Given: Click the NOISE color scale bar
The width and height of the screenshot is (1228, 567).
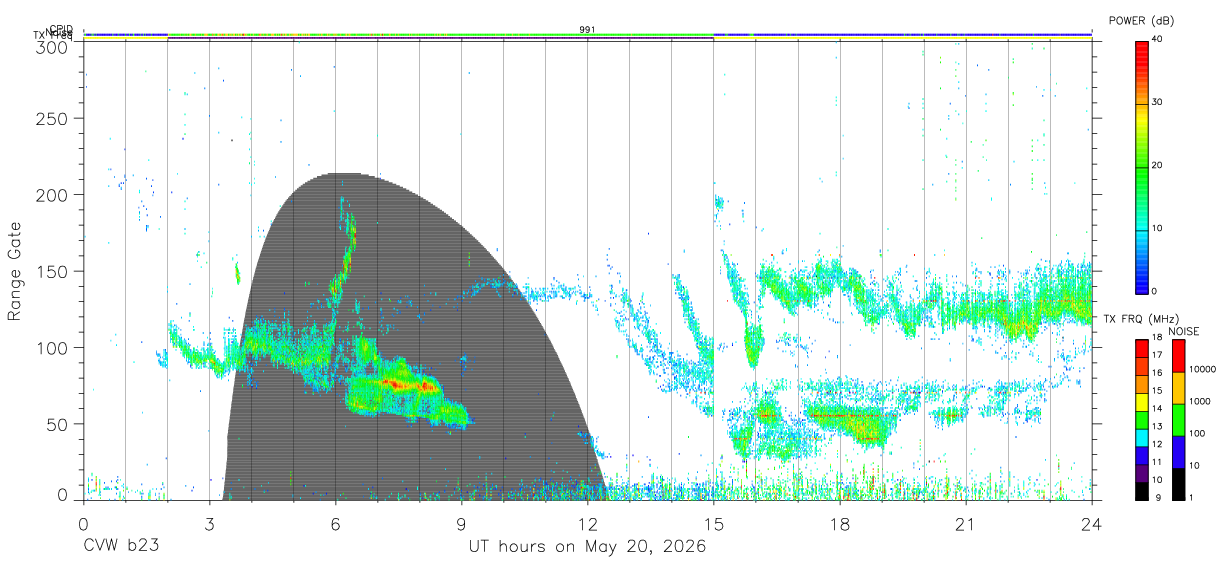Looking at the screenshot, I should 1178,418.
